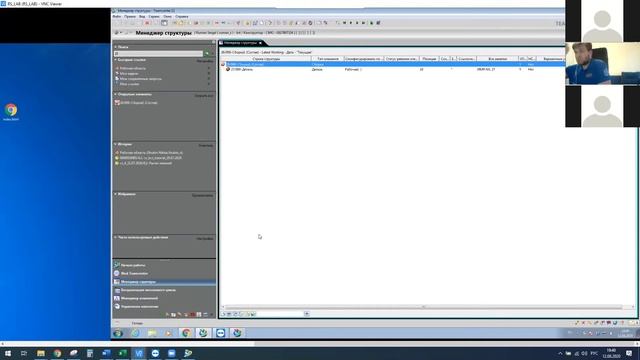Open Internet Explorer in the remote taskbar
This screenshot has height=360, width=640.
pyautogui.click(x=135, y=333)
